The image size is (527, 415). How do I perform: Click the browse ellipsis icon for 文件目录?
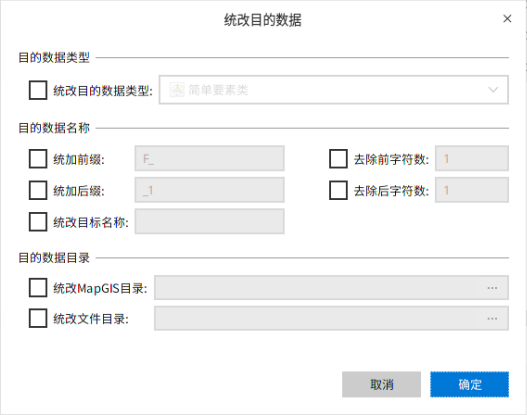[x=492, y=319]
